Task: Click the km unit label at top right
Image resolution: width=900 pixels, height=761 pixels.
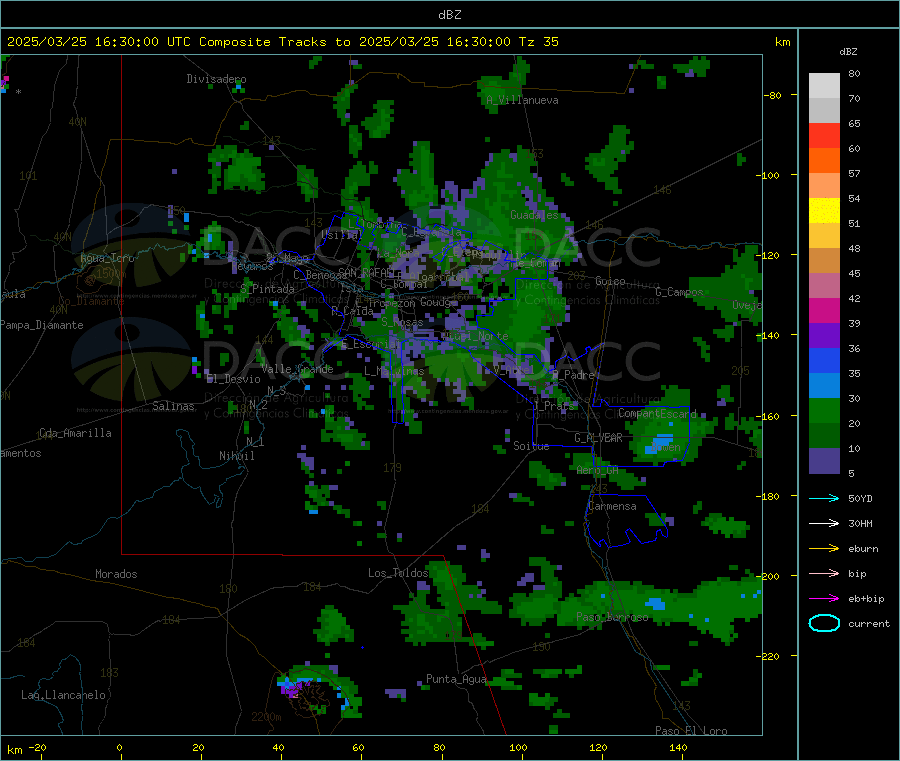Action: click(x=782, y=42)
